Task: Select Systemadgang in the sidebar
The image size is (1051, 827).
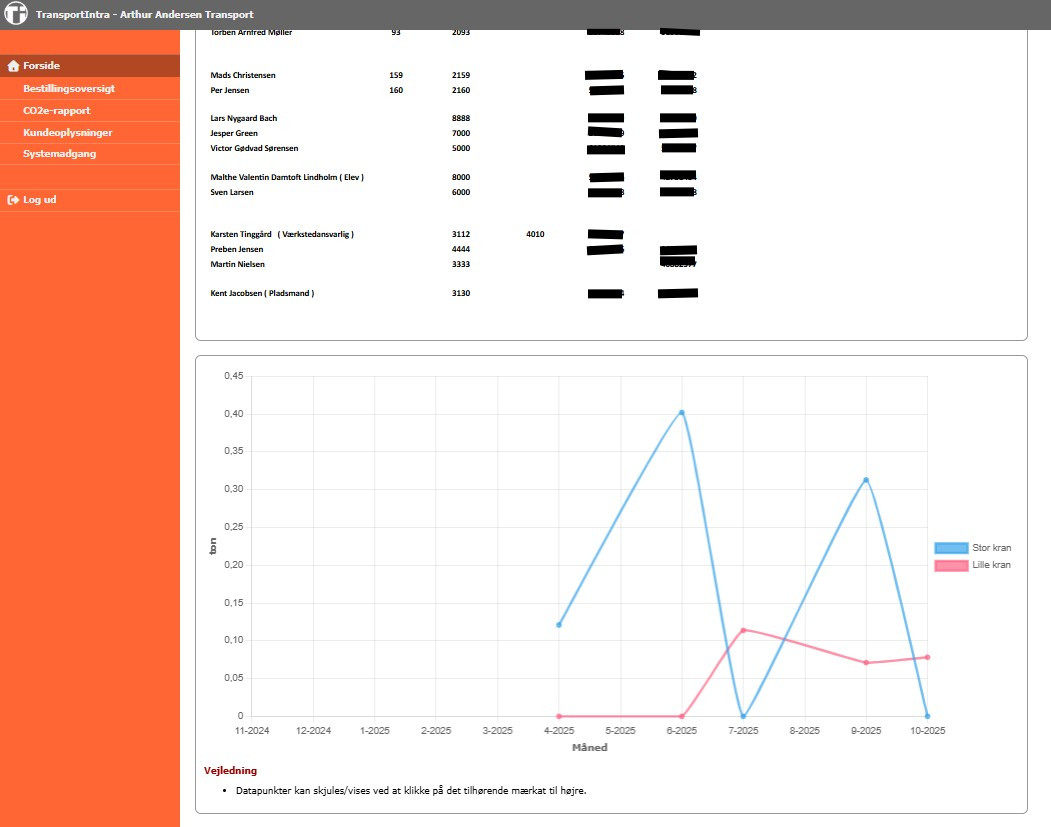Action: pyautogui.click(x=60, y=154)
